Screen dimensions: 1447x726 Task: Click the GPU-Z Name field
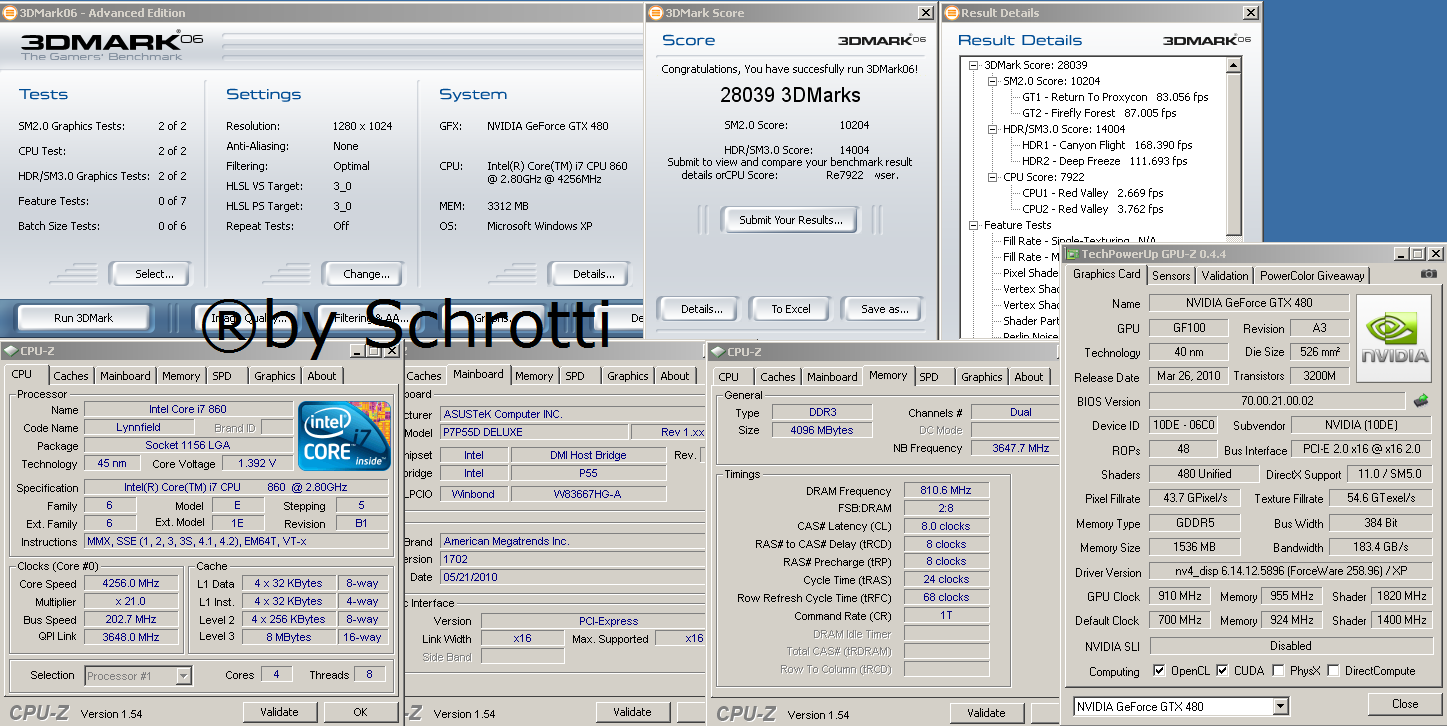coord(1248,303)
